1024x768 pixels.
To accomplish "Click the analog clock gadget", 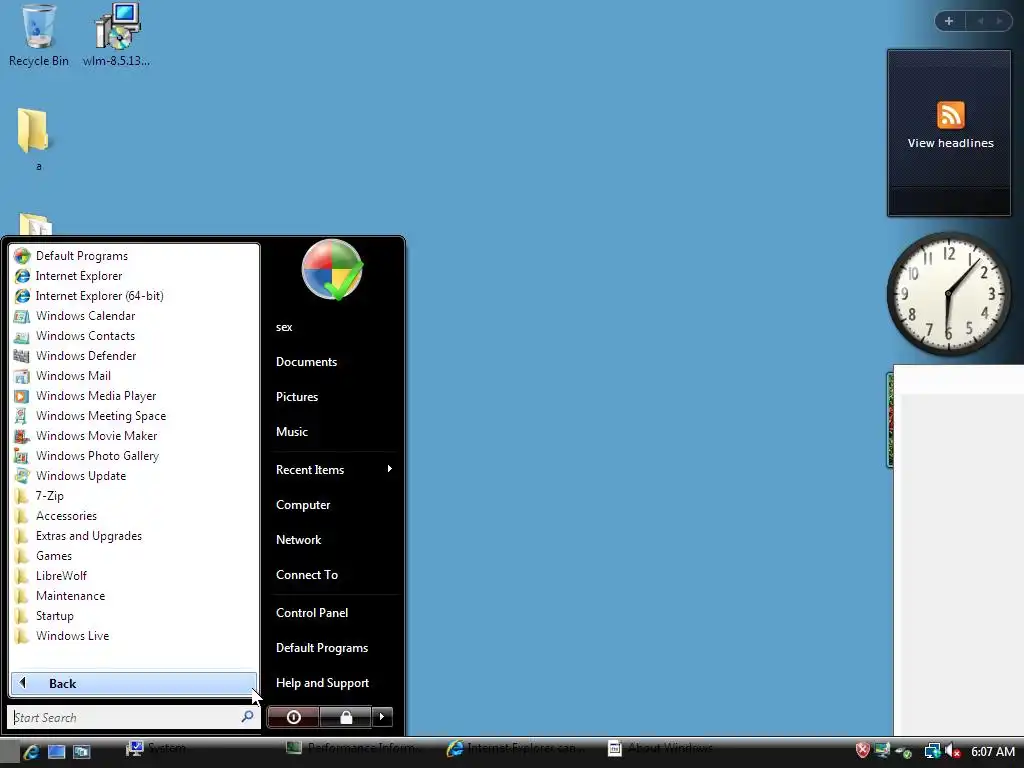I will coord(949,295).
